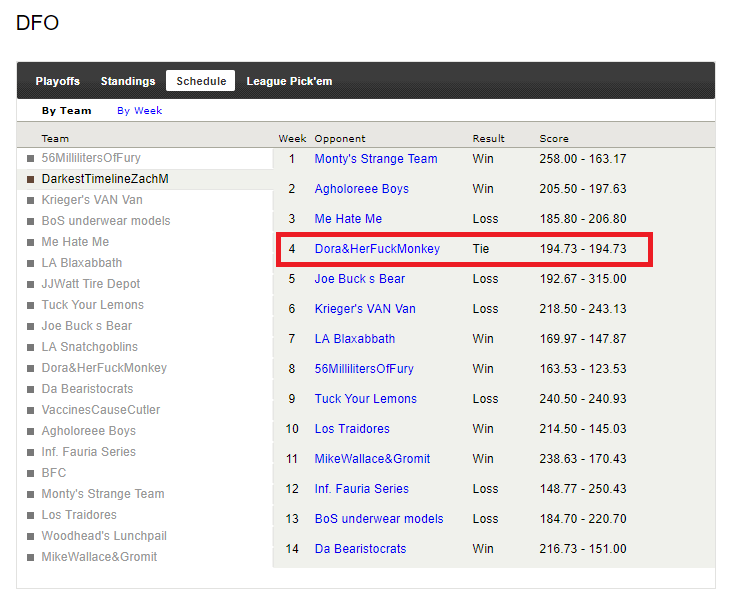Select LA Snatchgoblins in team list
The image size is (754, 601).
89,347
